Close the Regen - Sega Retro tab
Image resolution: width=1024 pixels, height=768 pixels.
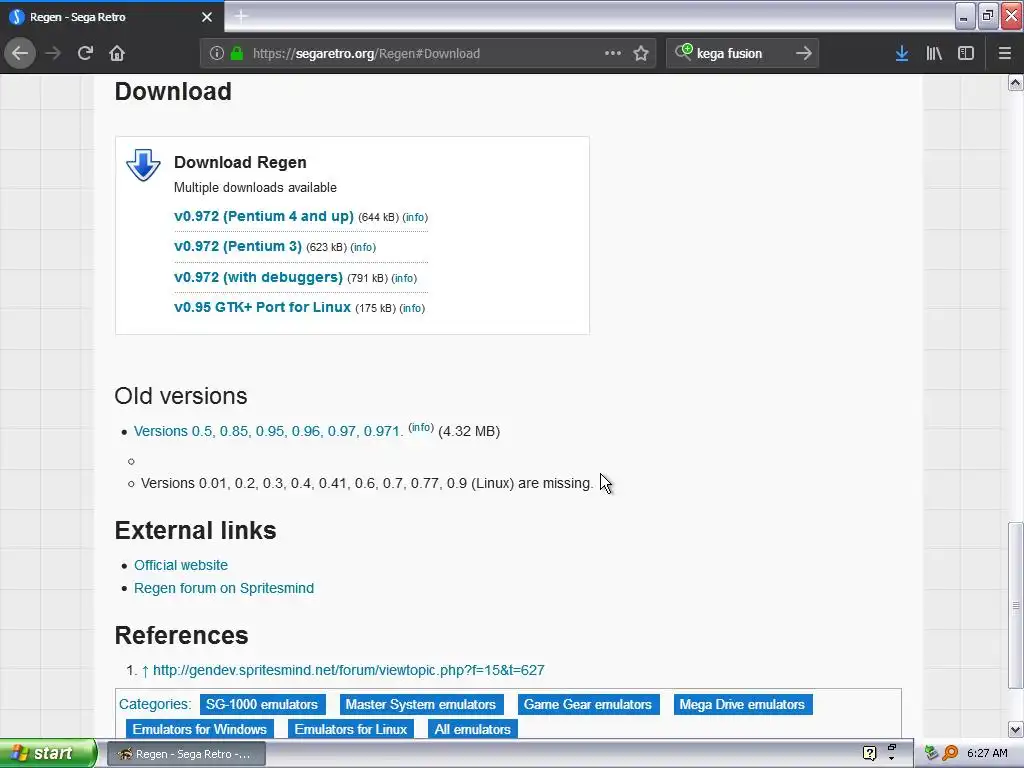point(207,17)
